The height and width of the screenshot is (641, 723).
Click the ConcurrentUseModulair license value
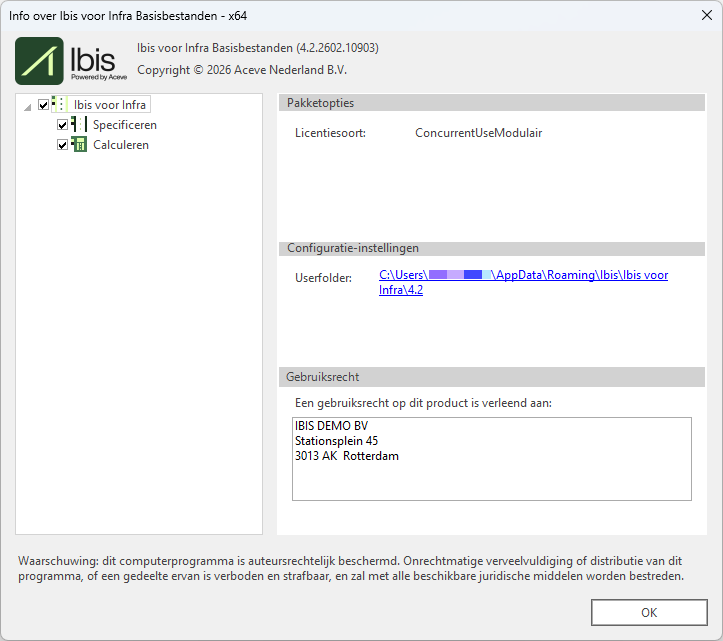(x=478, y=133)
